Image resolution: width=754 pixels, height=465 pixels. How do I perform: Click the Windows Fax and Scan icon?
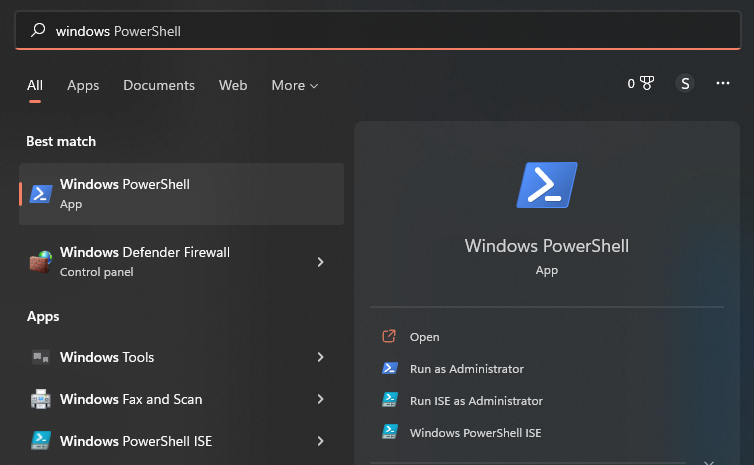point(41,399)
